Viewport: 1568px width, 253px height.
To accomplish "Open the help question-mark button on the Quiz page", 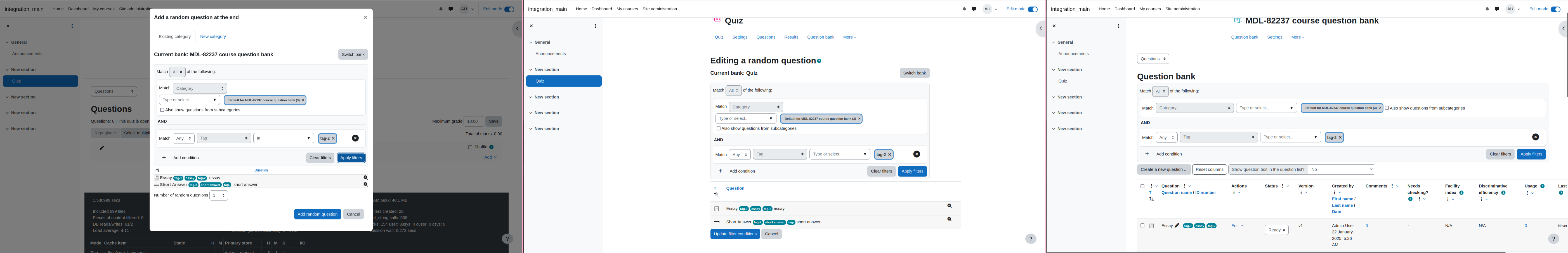I will (x=1031, y=239).
